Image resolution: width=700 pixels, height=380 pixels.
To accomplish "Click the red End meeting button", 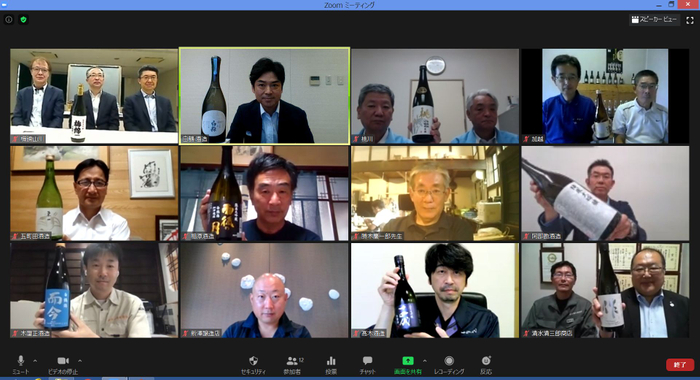I will coord(680,364).
